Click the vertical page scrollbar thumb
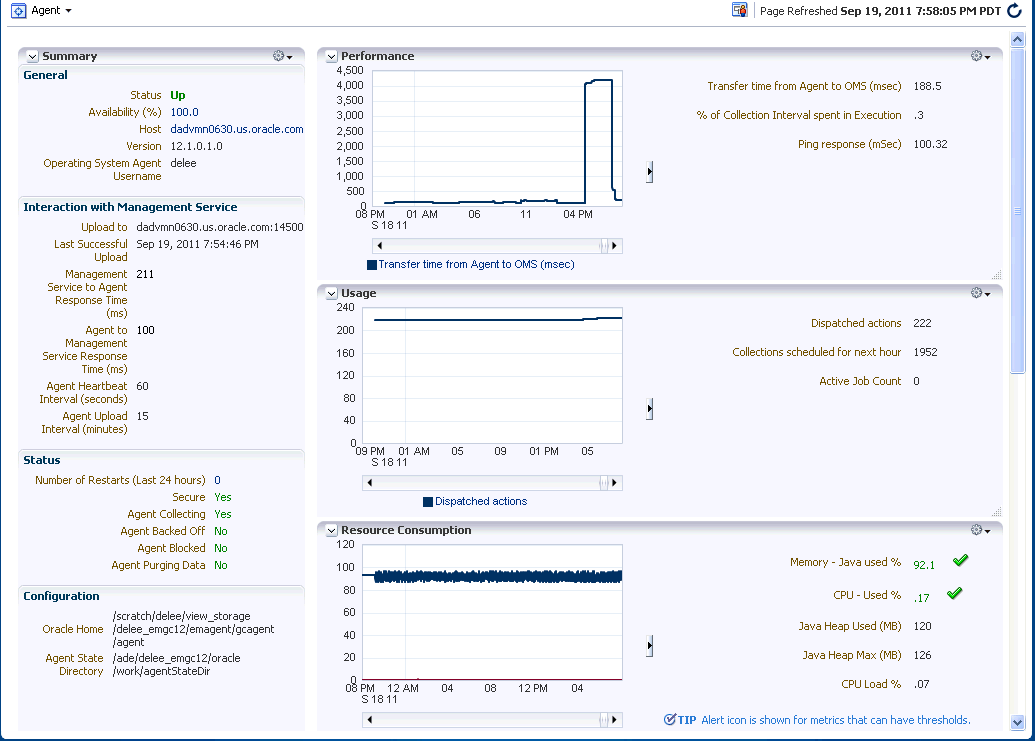This screenshot has height=741, width=1035. tap(1017, 211)
